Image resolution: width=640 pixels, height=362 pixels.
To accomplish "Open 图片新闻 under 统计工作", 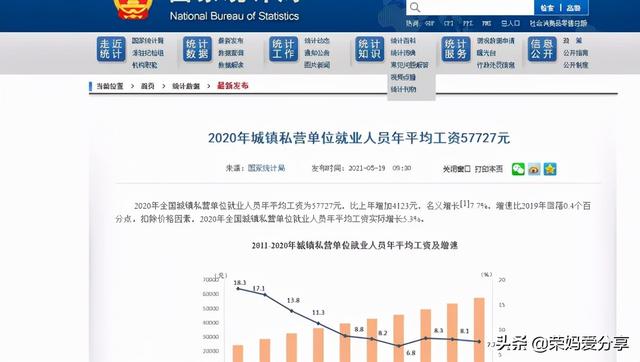I will (x=317, y=65).
